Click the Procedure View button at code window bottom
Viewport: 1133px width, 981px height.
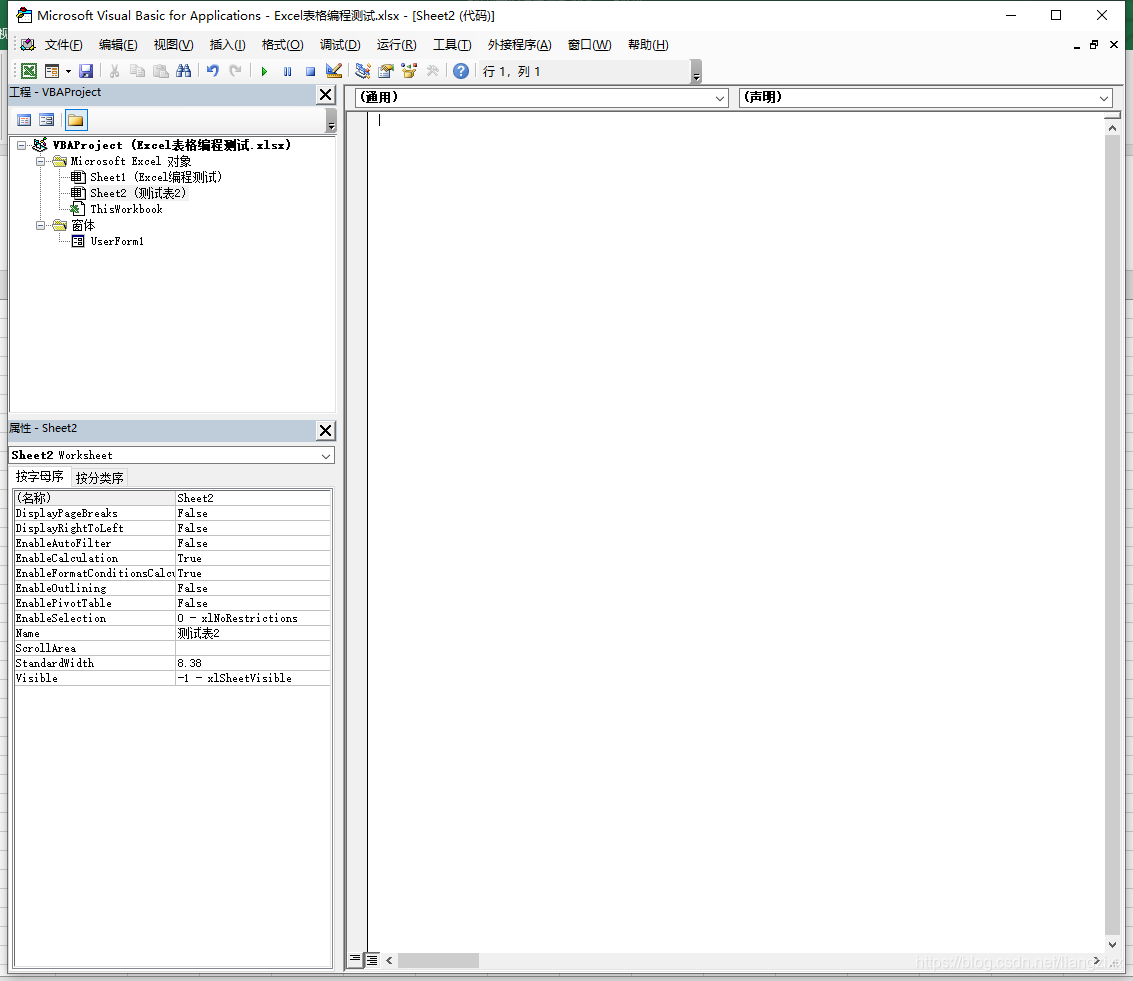click(x=355, y=959)
